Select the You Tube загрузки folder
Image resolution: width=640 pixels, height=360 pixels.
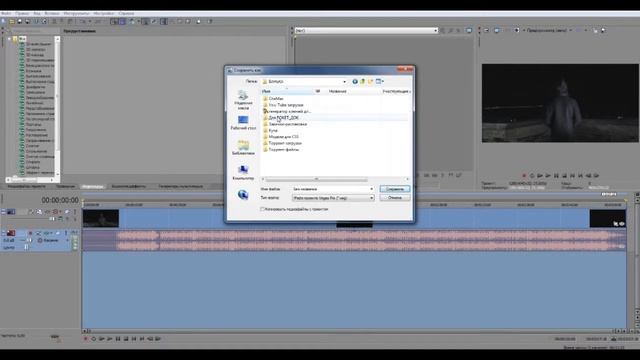285,105
